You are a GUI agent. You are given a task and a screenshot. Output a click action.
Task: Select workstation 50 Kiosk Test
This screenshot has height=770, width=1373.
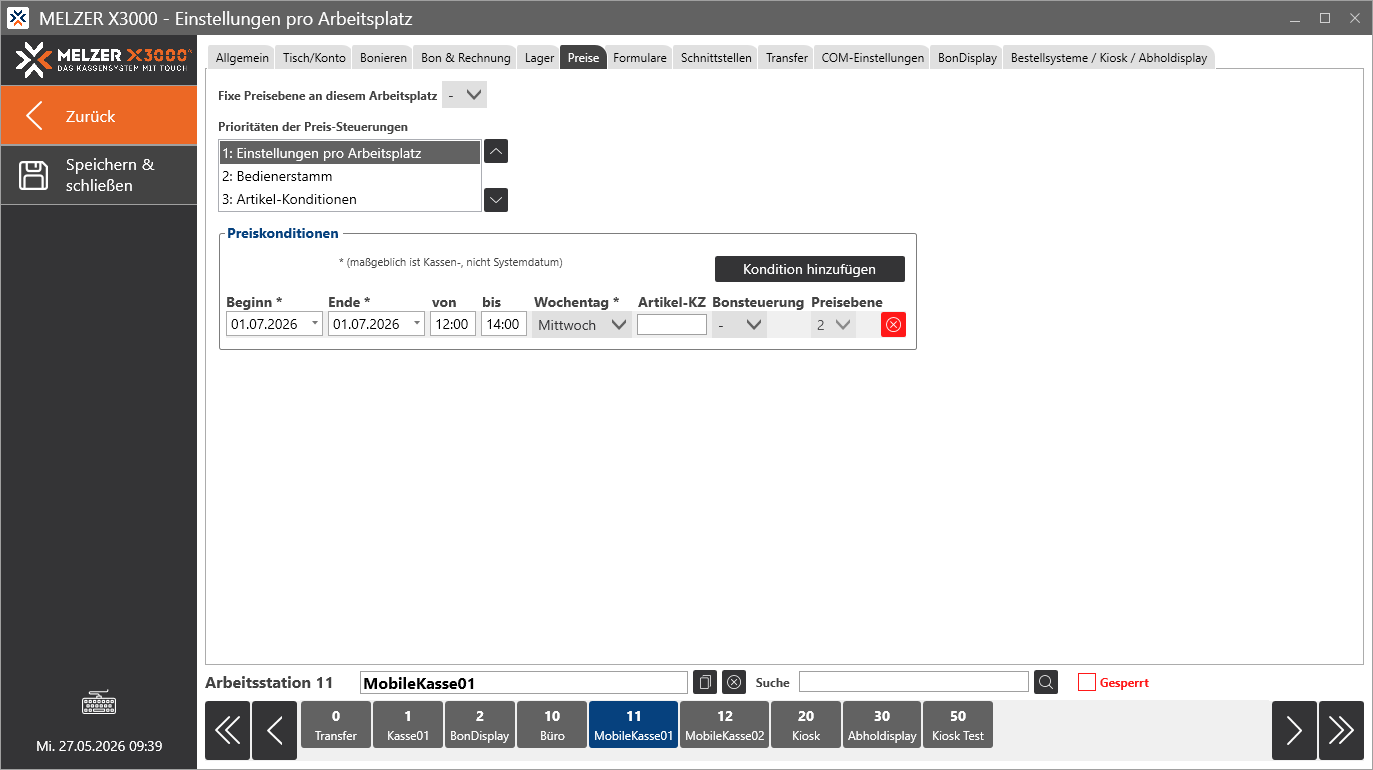(x=958, y=726)
